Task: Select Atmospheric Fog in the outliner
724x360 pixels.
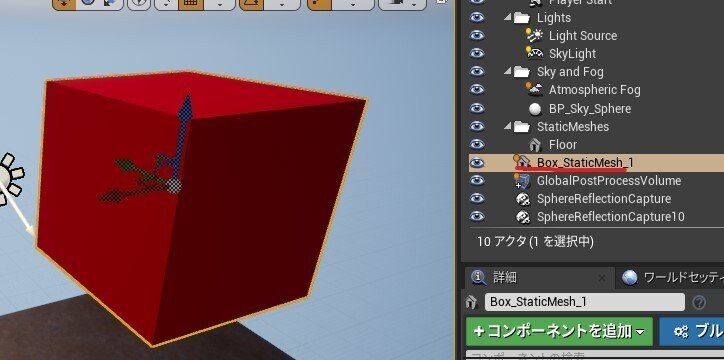Action: [x=595, y=90]
